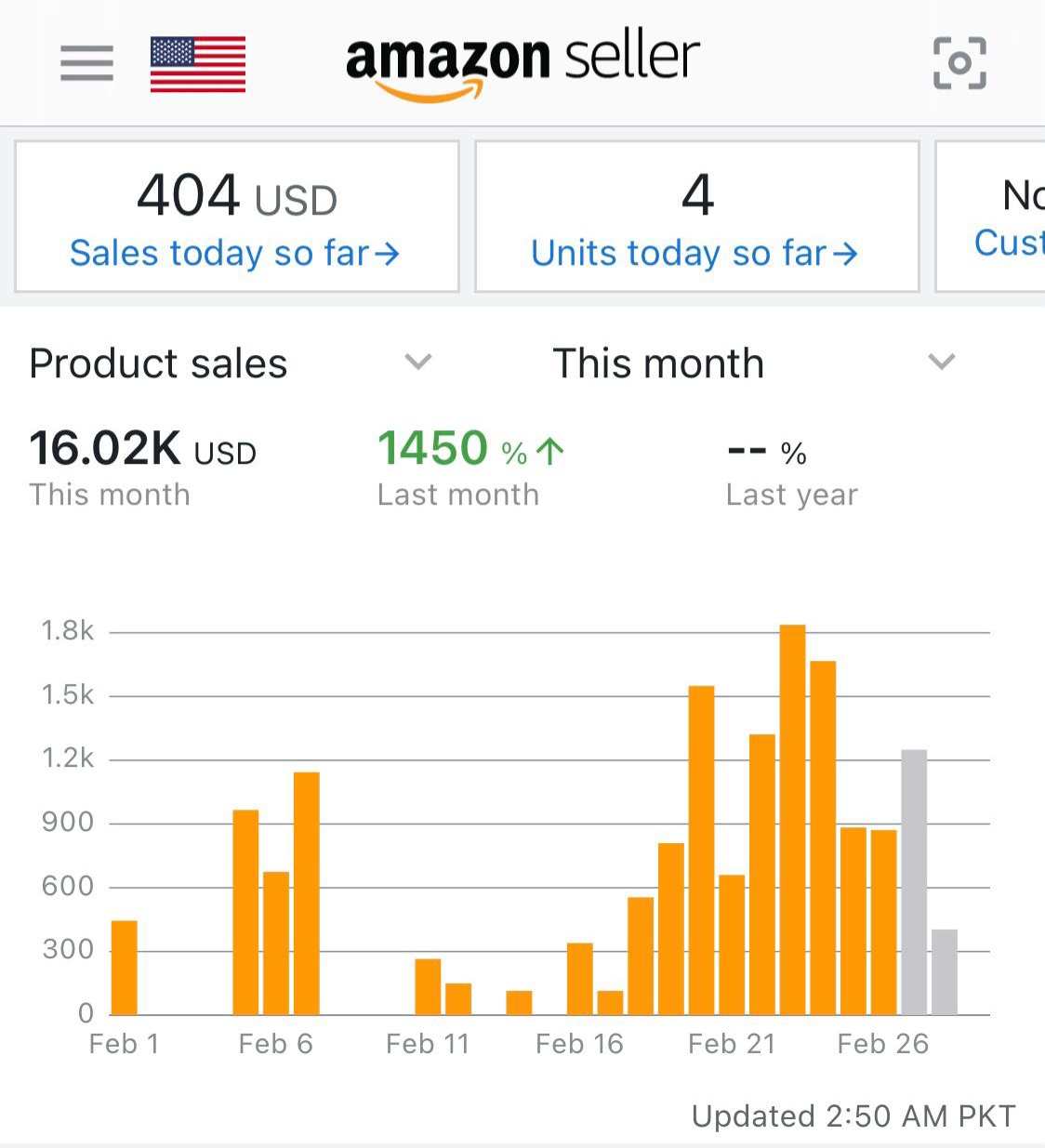Tap the green 1450% last month indicator
This screenshot has height=1148, width=1045.
[x=470, y=450]
